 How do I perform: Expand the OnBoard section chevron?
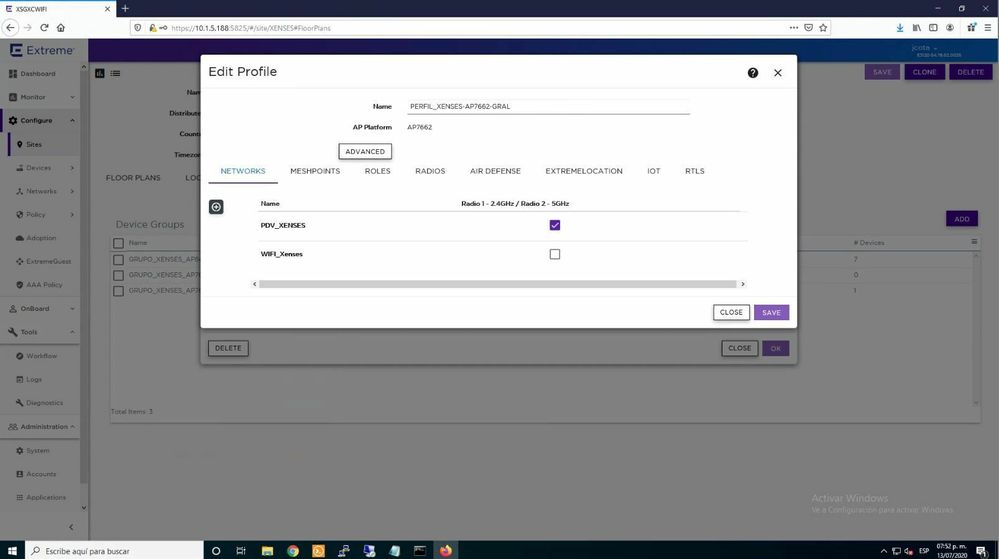tap(72, 309)
